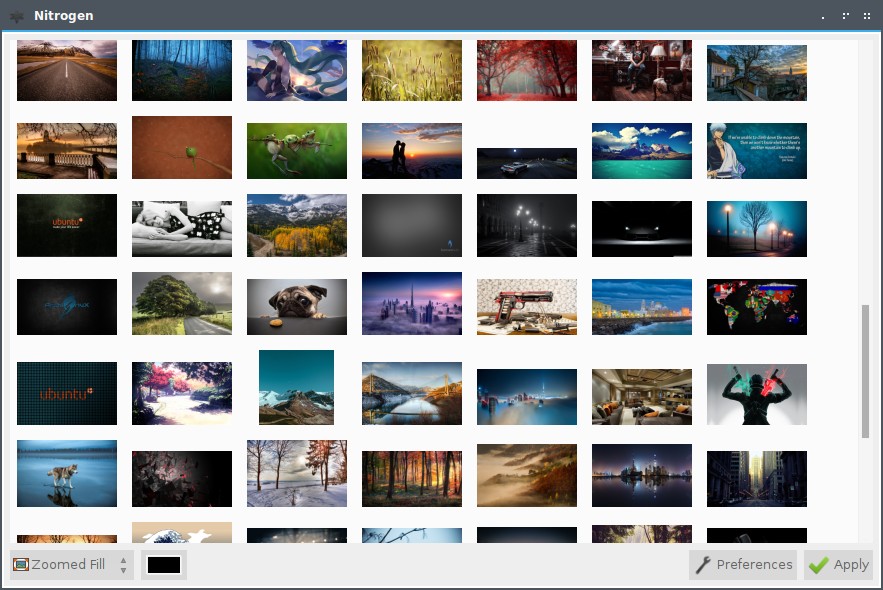The width and height of the screenshot is (883, 590).
Task: Select the pug dog wallpaper thumbnail
Action: pyautogui.click(x=297, y=307)
